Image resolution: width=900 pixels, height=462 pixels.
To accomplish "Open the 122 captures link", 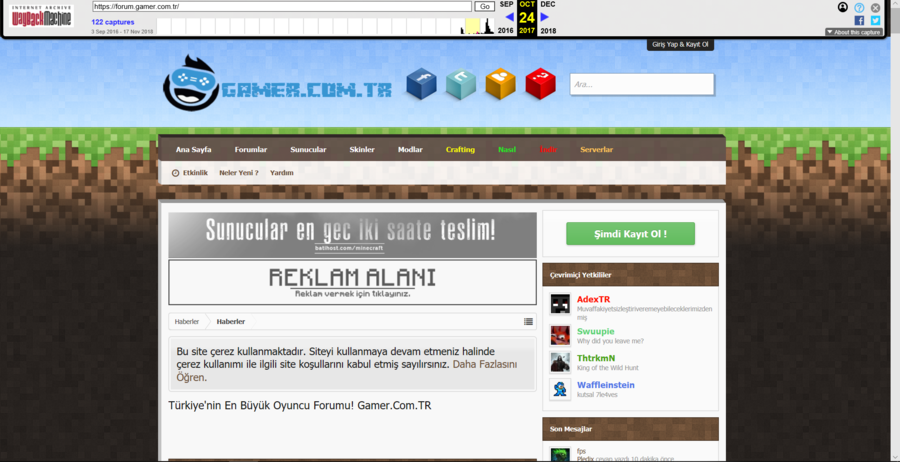I will coord(112,22).
